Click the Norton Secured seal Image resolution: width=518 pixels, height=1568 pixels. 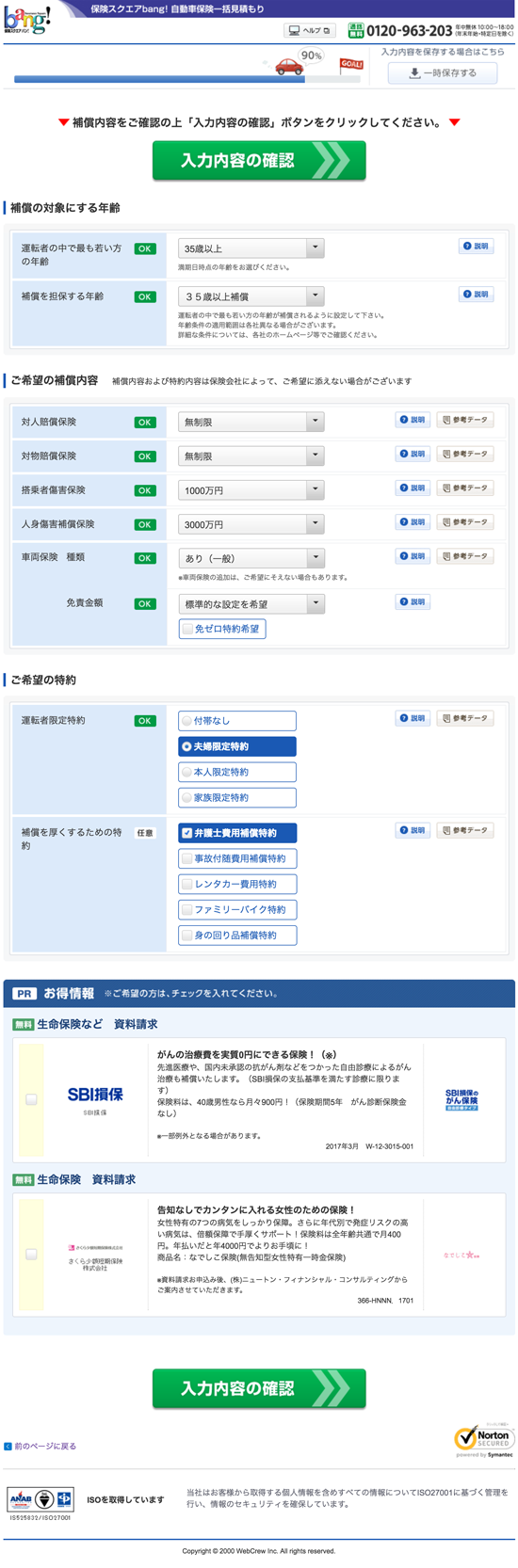coord(484,1439)
